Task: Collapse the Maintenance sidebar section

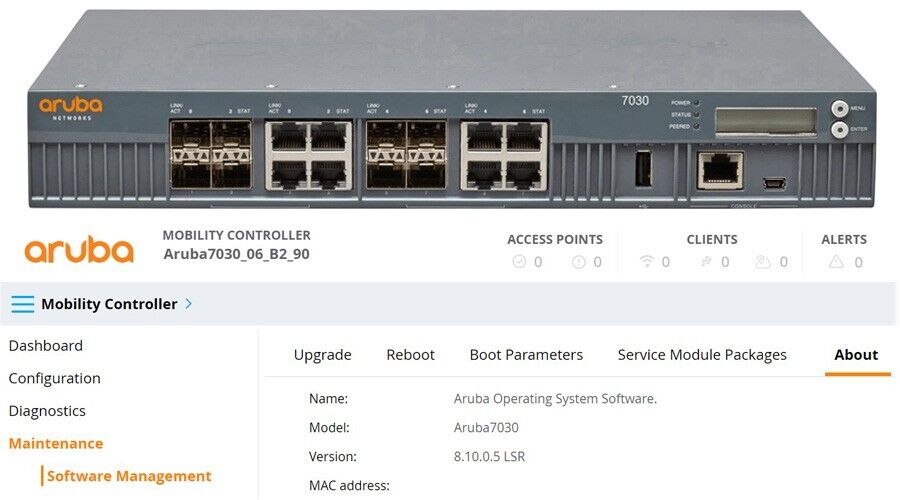Action: coord(56,443)
